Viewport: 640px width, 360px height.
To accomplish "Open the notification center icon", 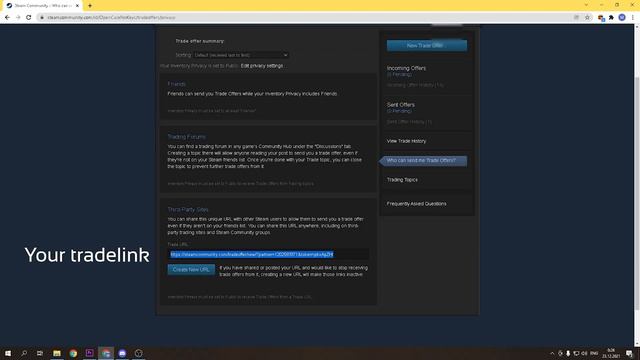I will tap(629, 353).
